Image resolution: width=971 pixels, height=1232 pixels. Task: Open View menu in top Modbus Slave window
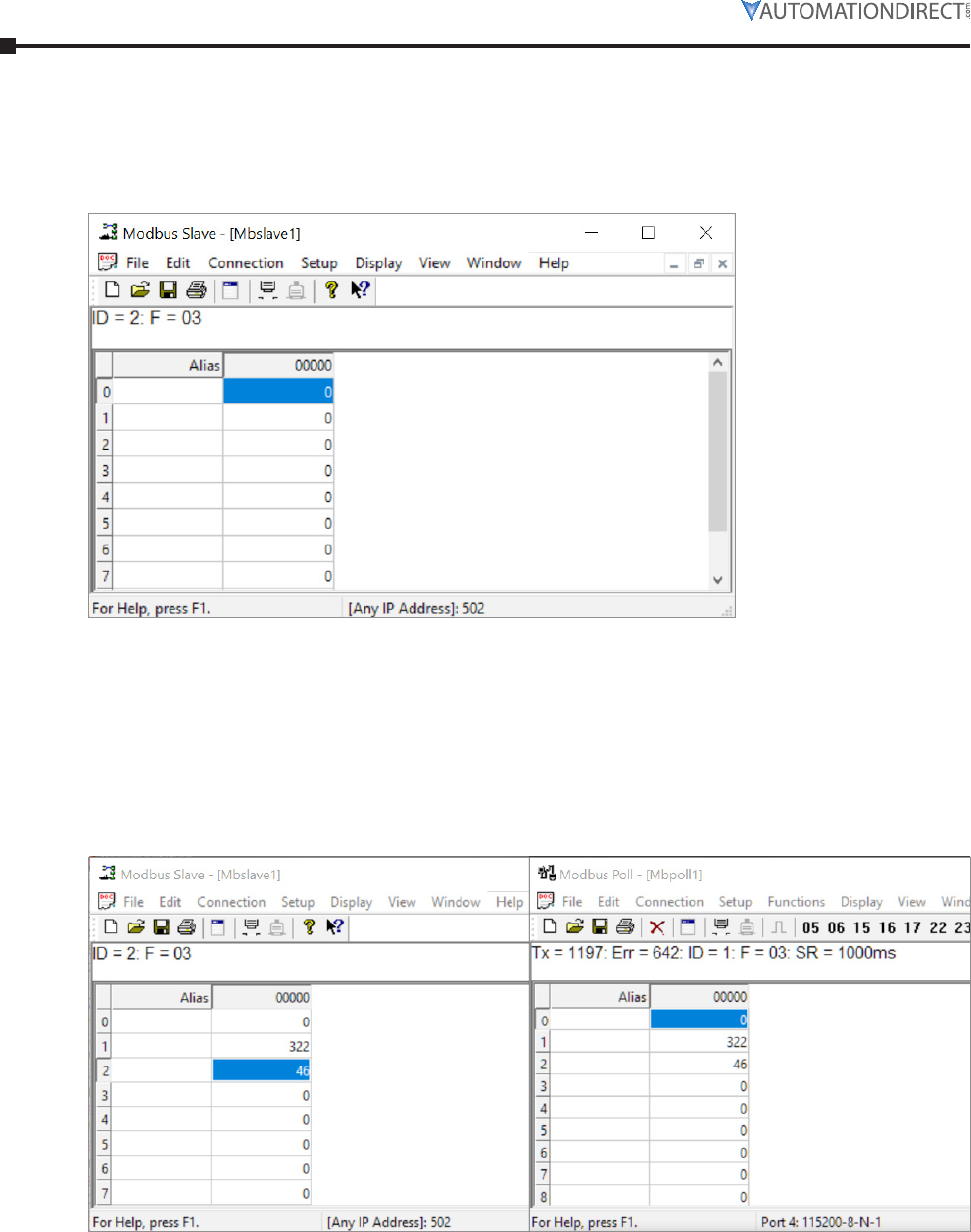point(435,262)
